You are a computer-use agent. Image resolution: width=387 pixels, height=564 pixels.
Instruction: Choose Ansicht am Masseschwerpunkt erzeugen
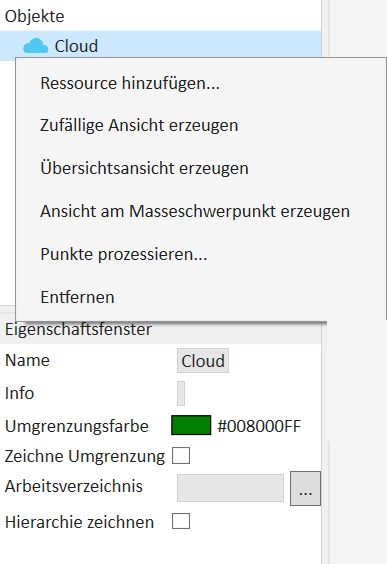[195, 211]
